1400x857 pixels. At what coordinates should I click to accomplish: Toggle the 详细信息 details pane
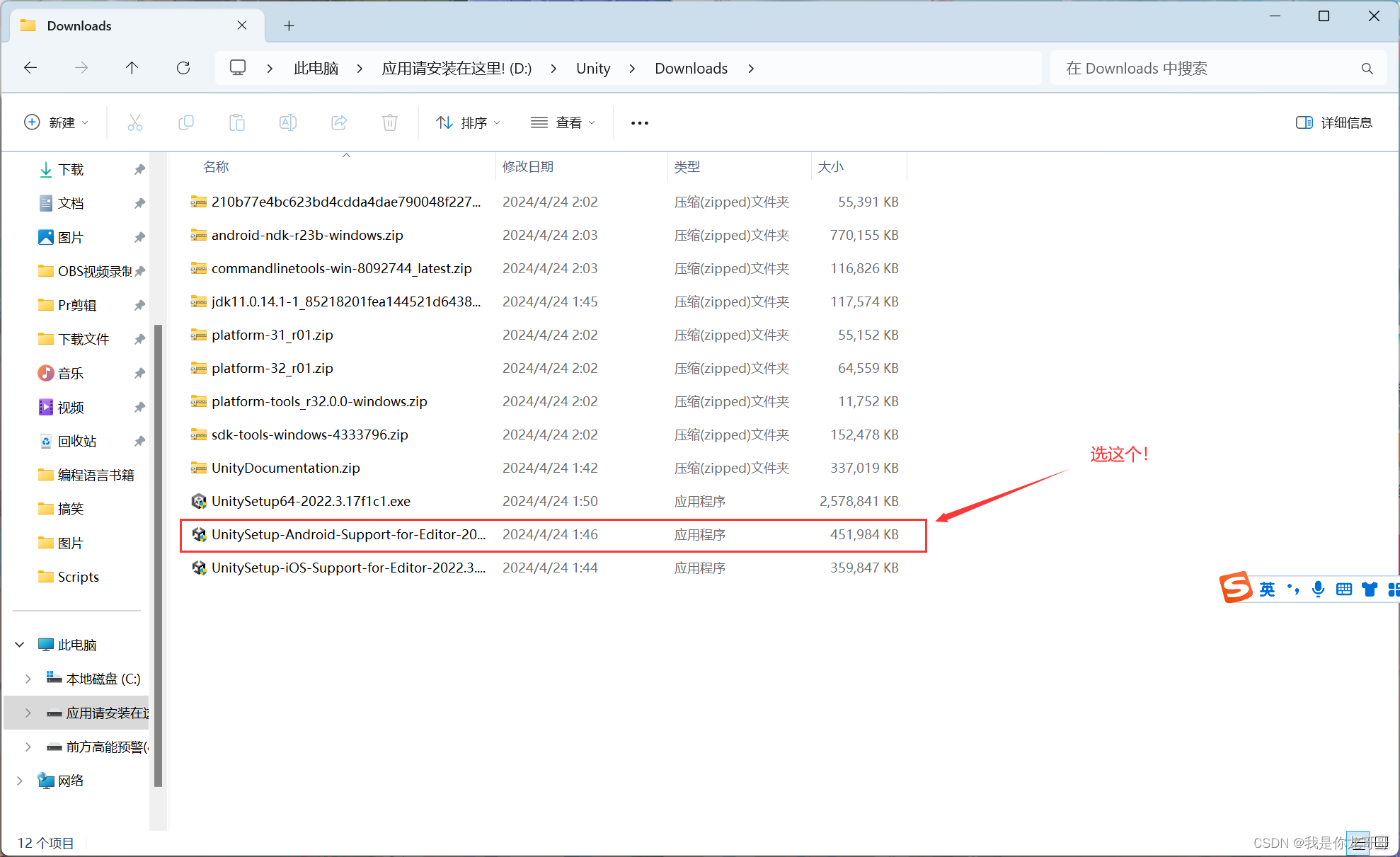coord(1333,122)
